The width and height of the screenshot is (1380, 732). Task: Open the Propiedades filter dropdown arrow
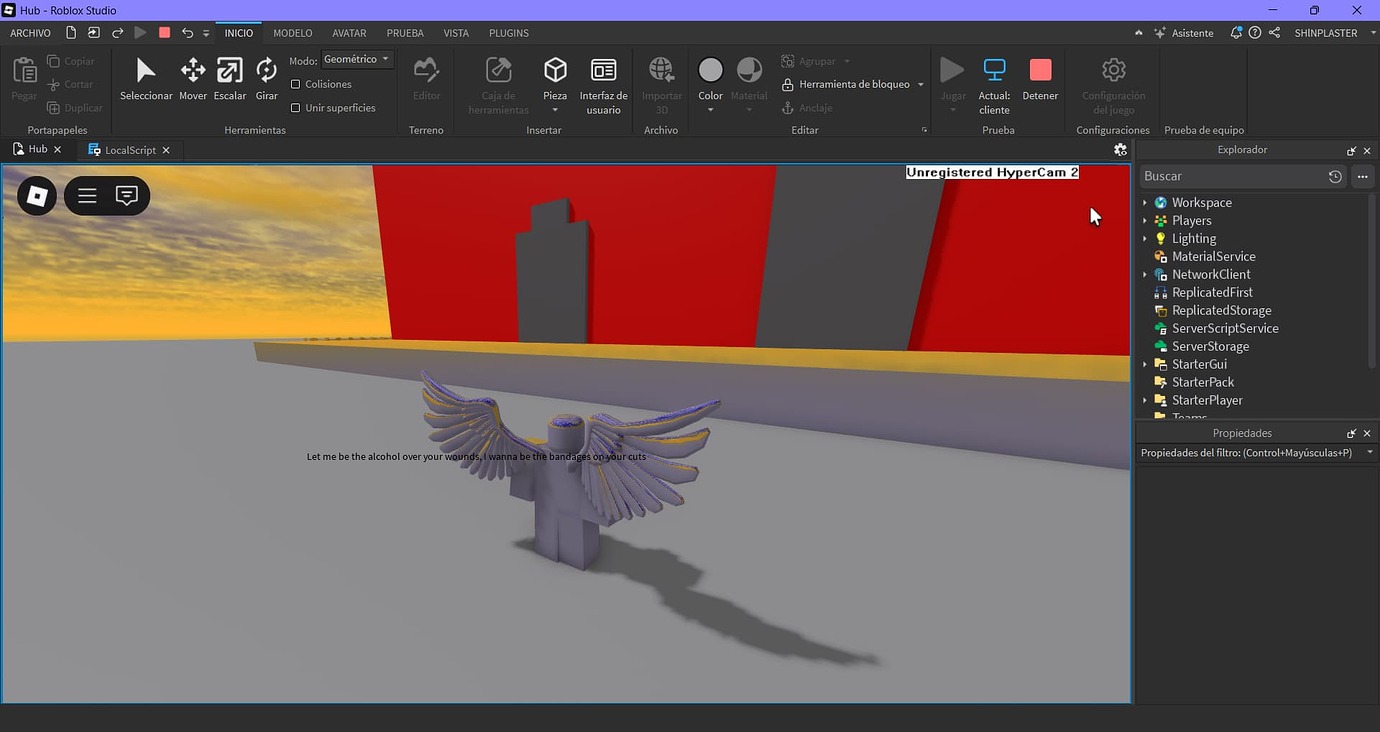1369,453
